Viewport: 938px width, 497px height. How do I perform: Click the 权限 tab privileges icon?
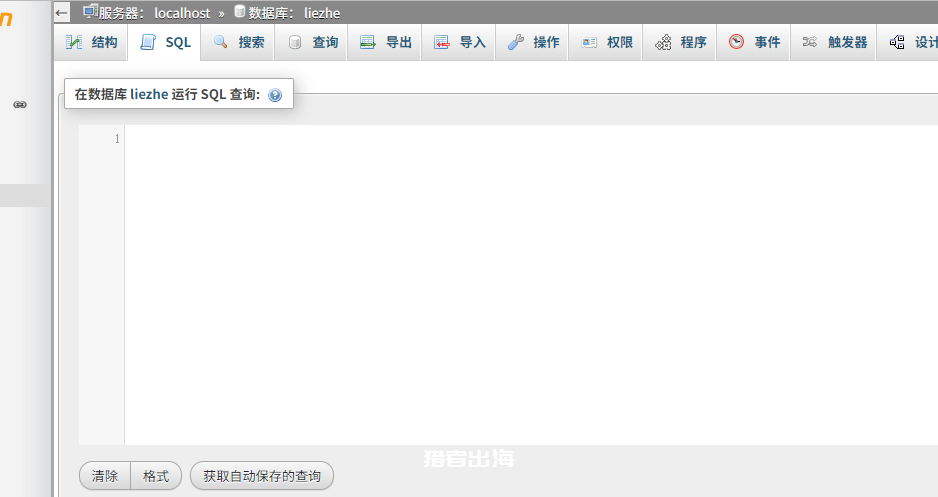589,42
